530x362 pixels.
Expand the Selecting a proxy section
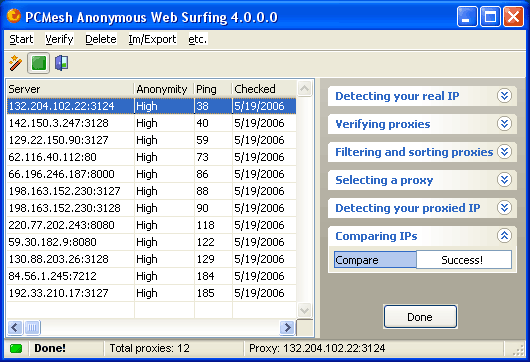(504, 180)
